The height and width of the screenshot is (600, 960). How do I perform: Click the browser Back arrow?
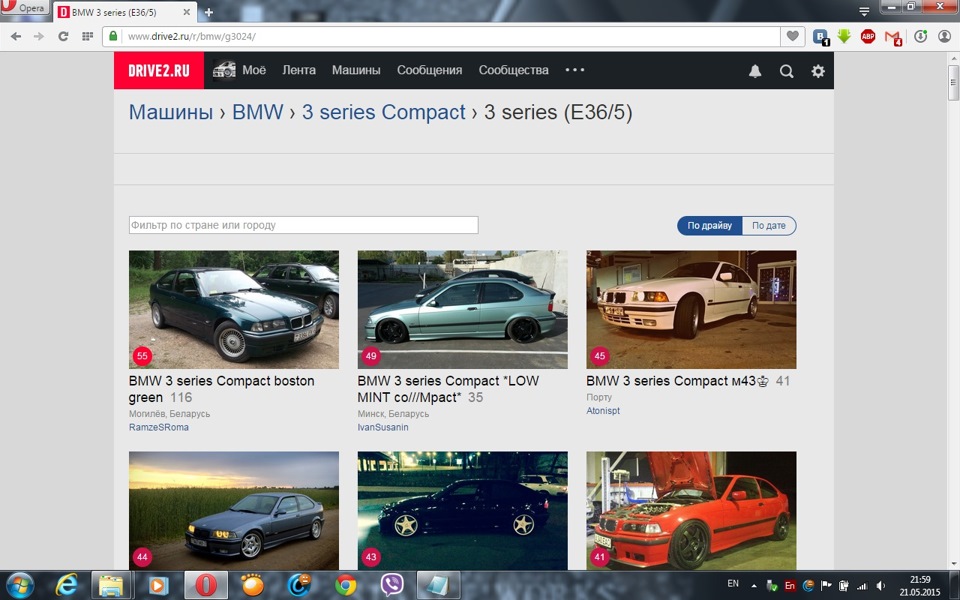[x=16, y=37]
